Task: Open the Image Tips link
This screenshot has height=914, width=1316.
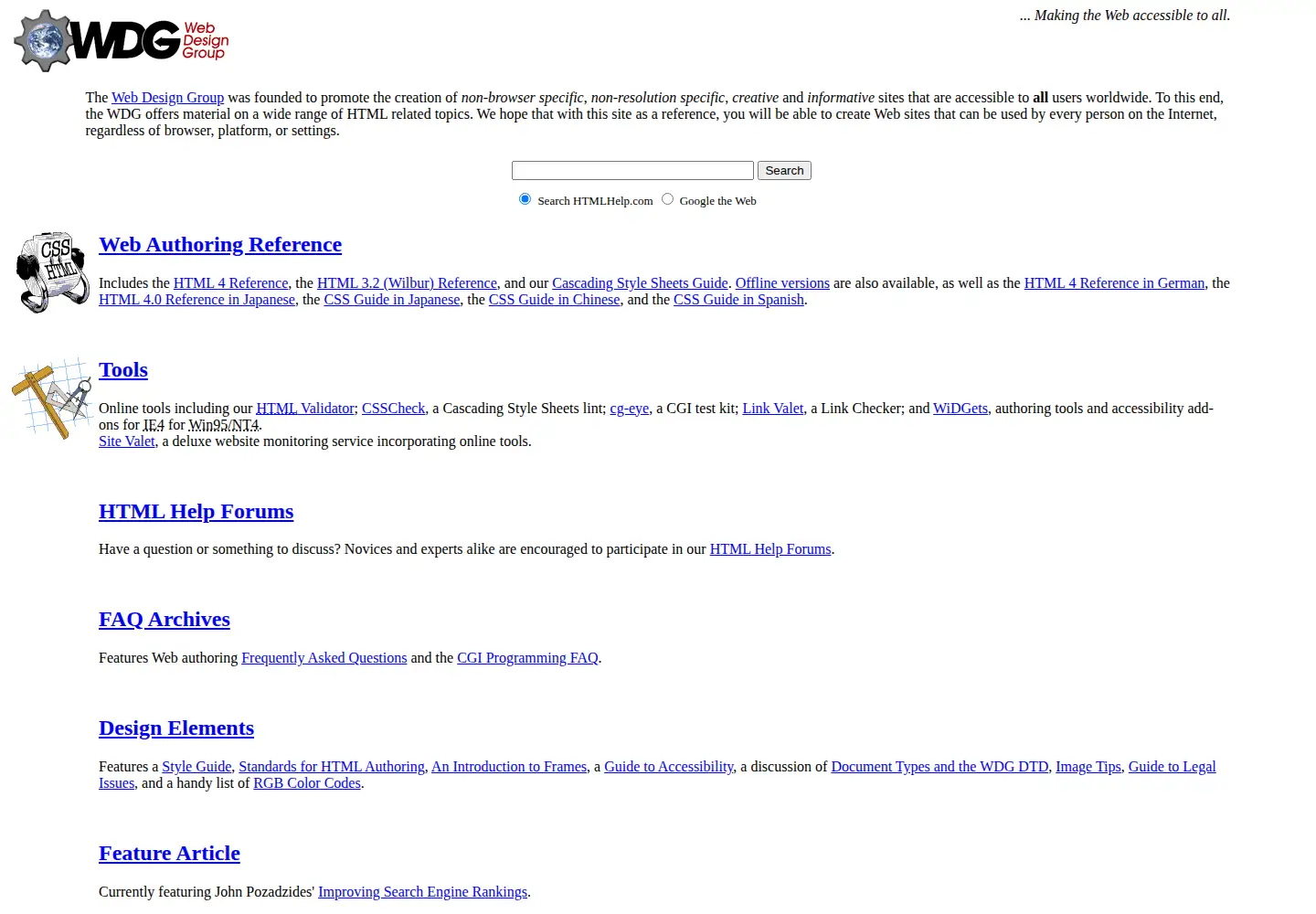Action: [x=1088, y=767]
